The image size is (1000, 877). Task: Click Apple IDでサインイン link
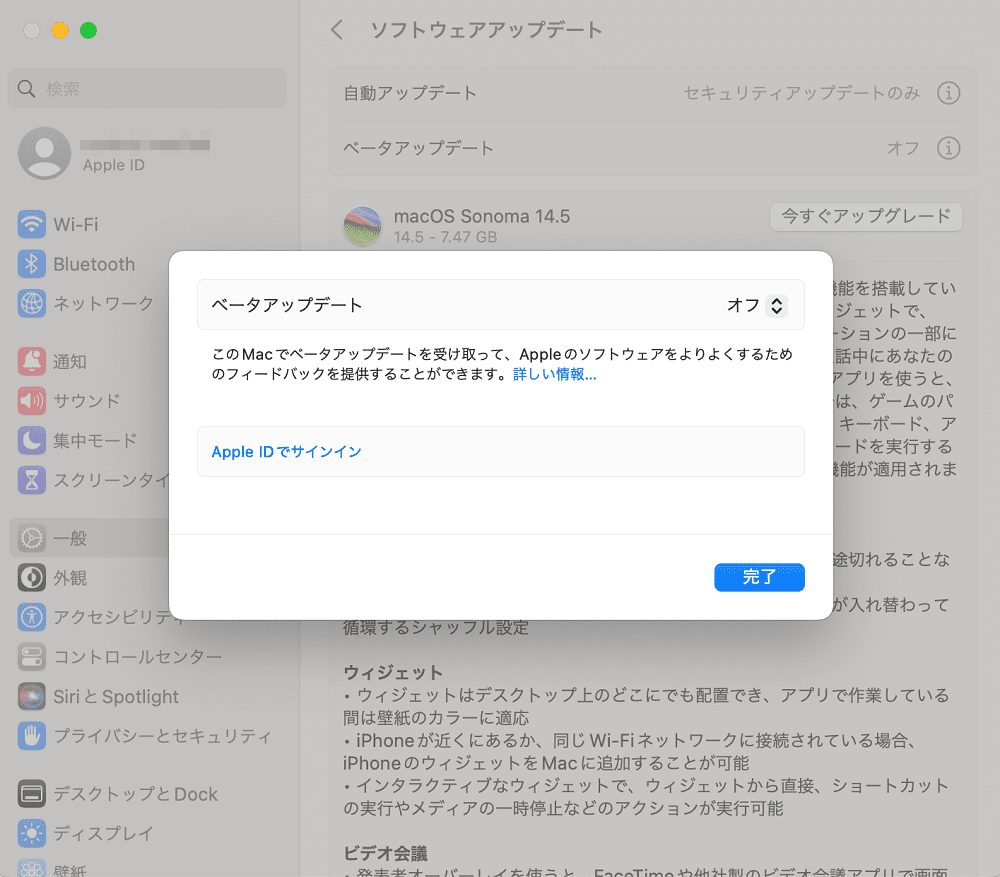click(286, 452)
